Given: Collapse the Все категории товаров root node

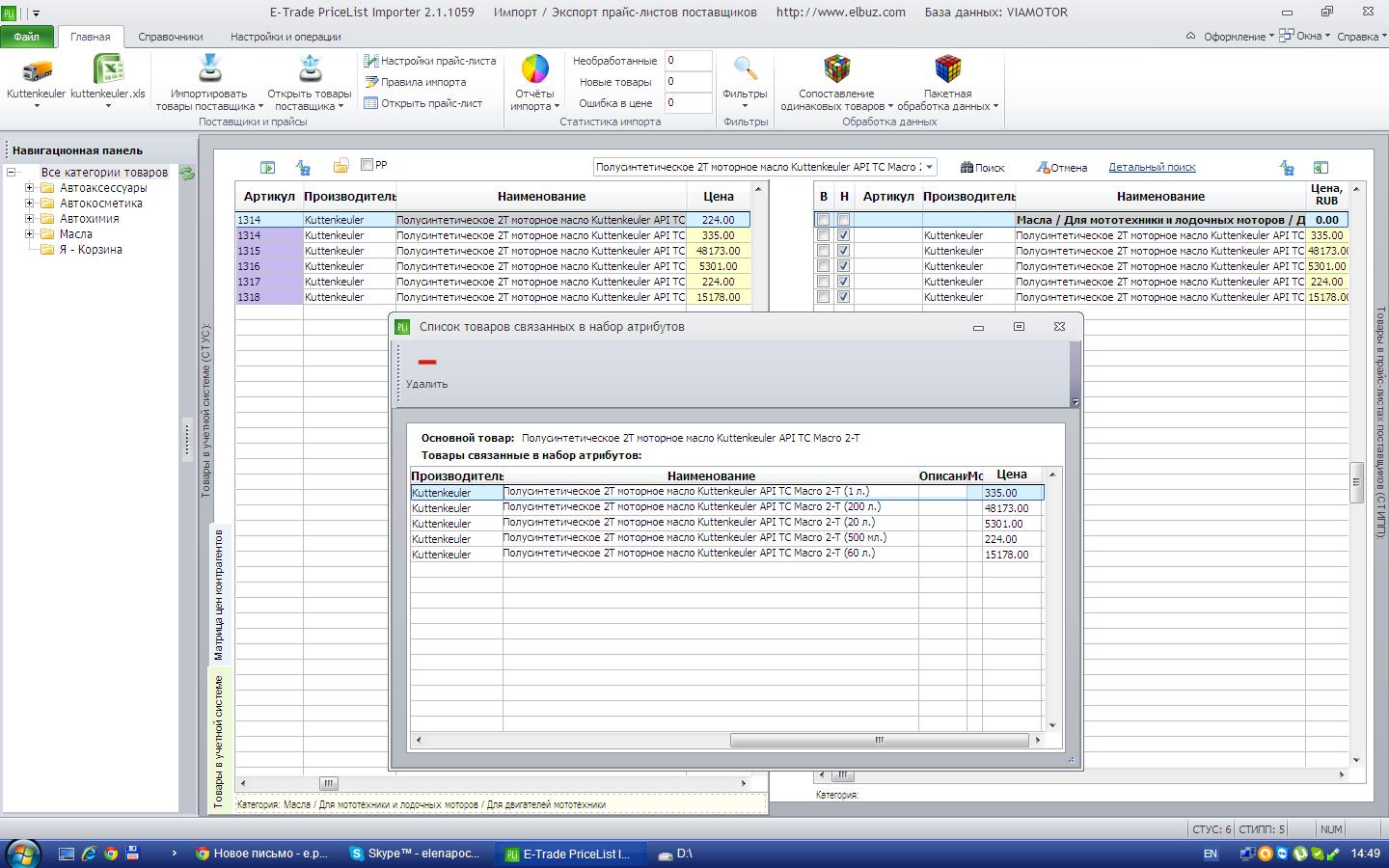Looking at the screenshot, I should [x=11, y=173].
